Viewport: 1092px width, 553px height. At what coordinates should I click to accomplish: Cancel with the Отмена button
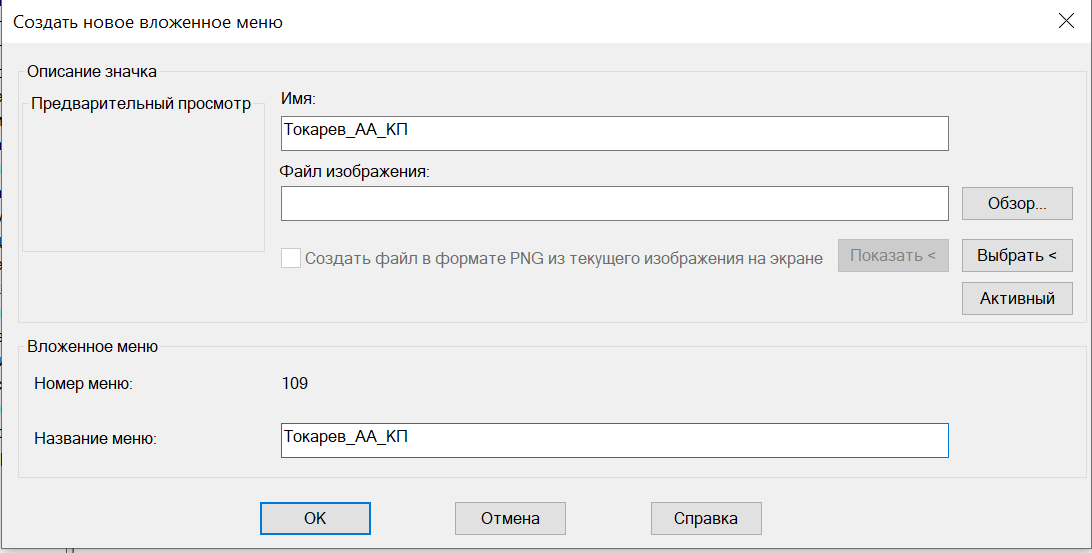point(510,518)
